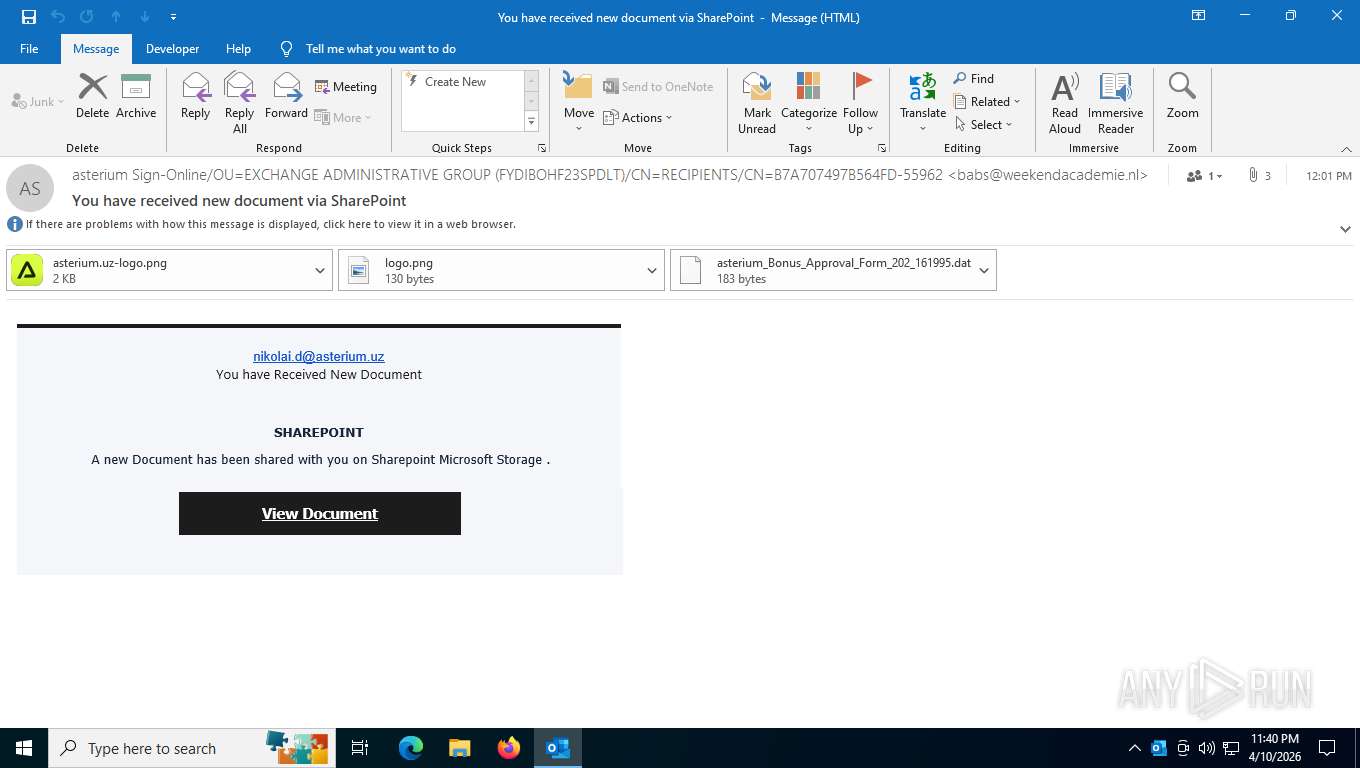
Task: Click the Save icon in quick access toolbar
Action: click(29, 17)
